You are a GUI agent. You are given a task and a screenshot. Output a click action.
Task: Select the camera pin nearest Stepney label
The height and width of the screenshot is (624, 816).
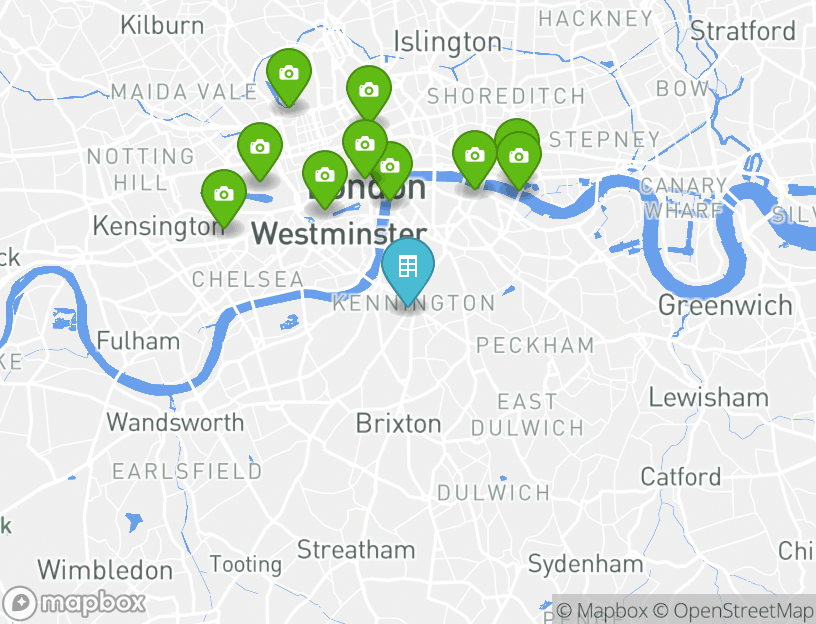(519, 159)
